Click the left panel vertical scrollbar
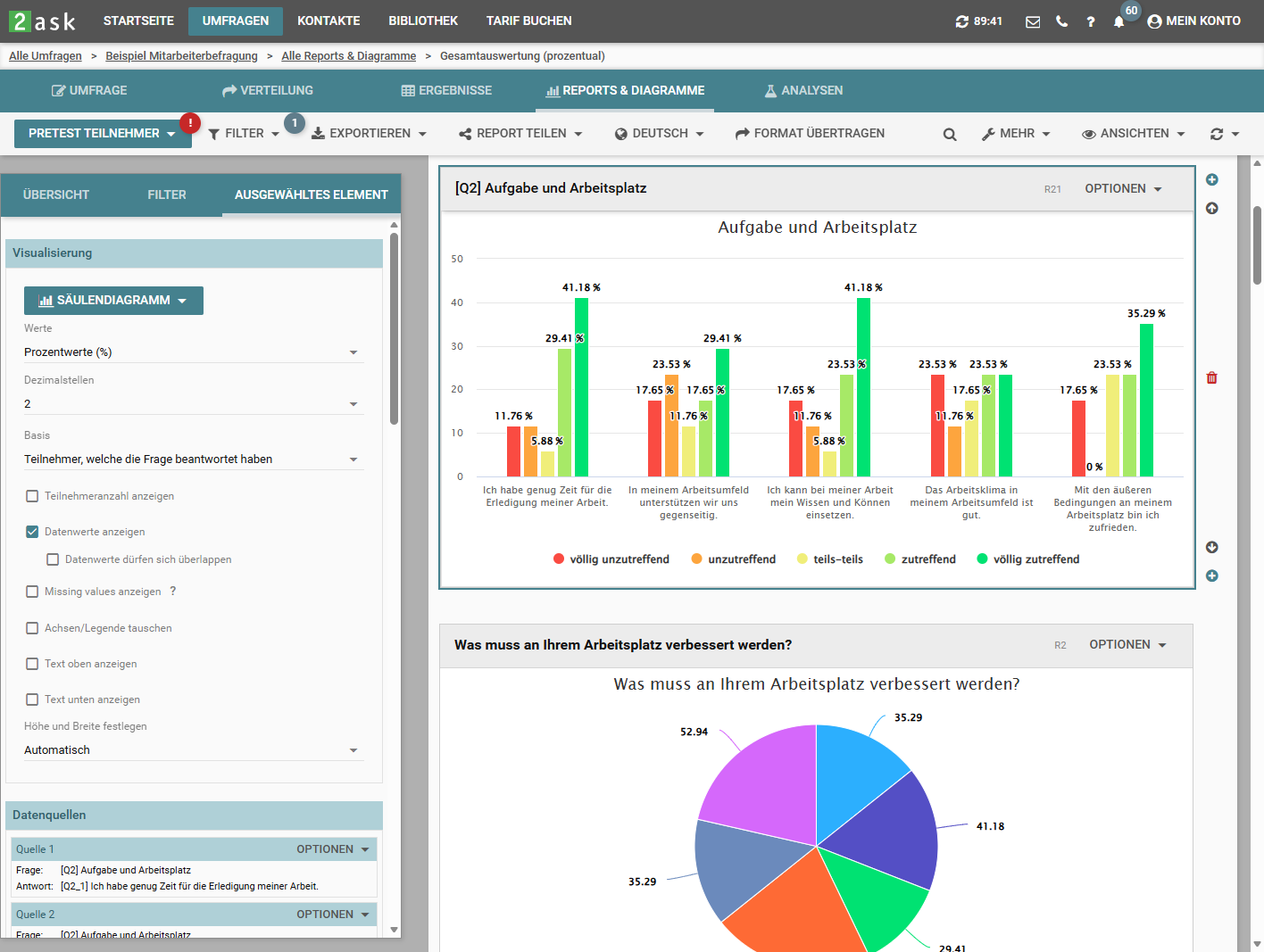1264x952 pixels. [394, 328]
